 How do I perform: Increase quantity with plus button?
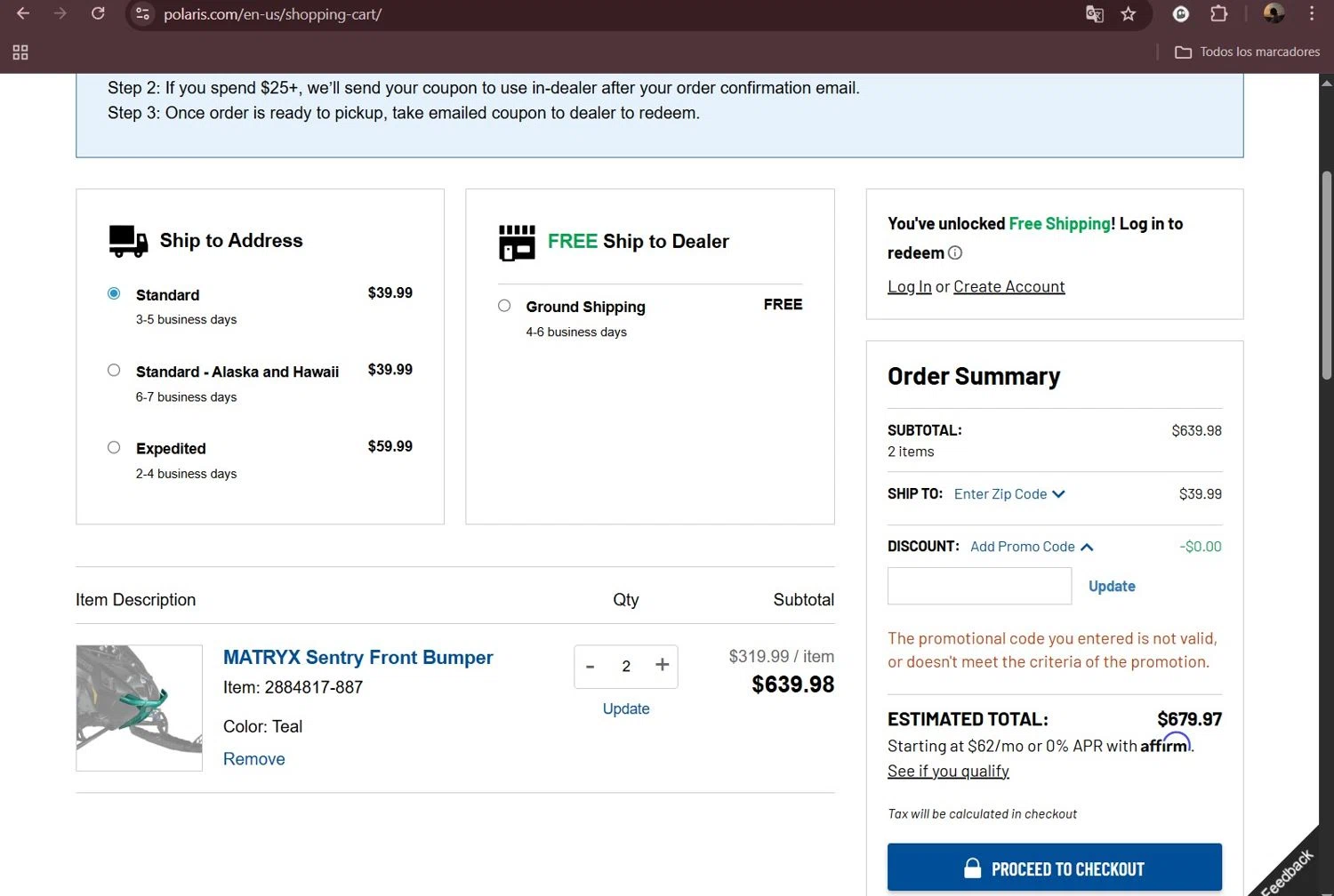[662, 665]
